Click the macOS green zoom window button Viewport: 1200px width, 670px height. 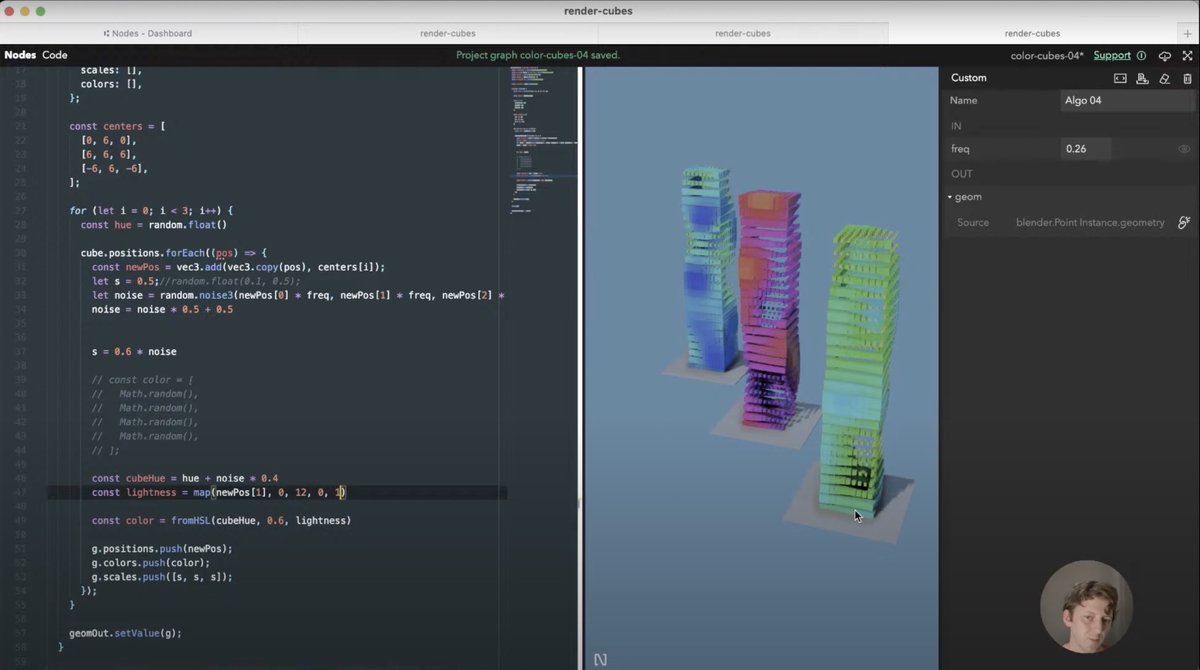tap(41, 11)
